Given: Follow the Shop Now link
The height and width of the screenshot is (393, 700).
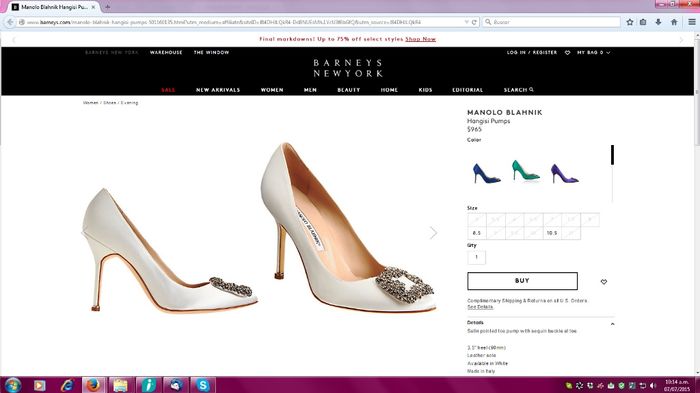Looking at the screenshot, I should pos(421,39).
